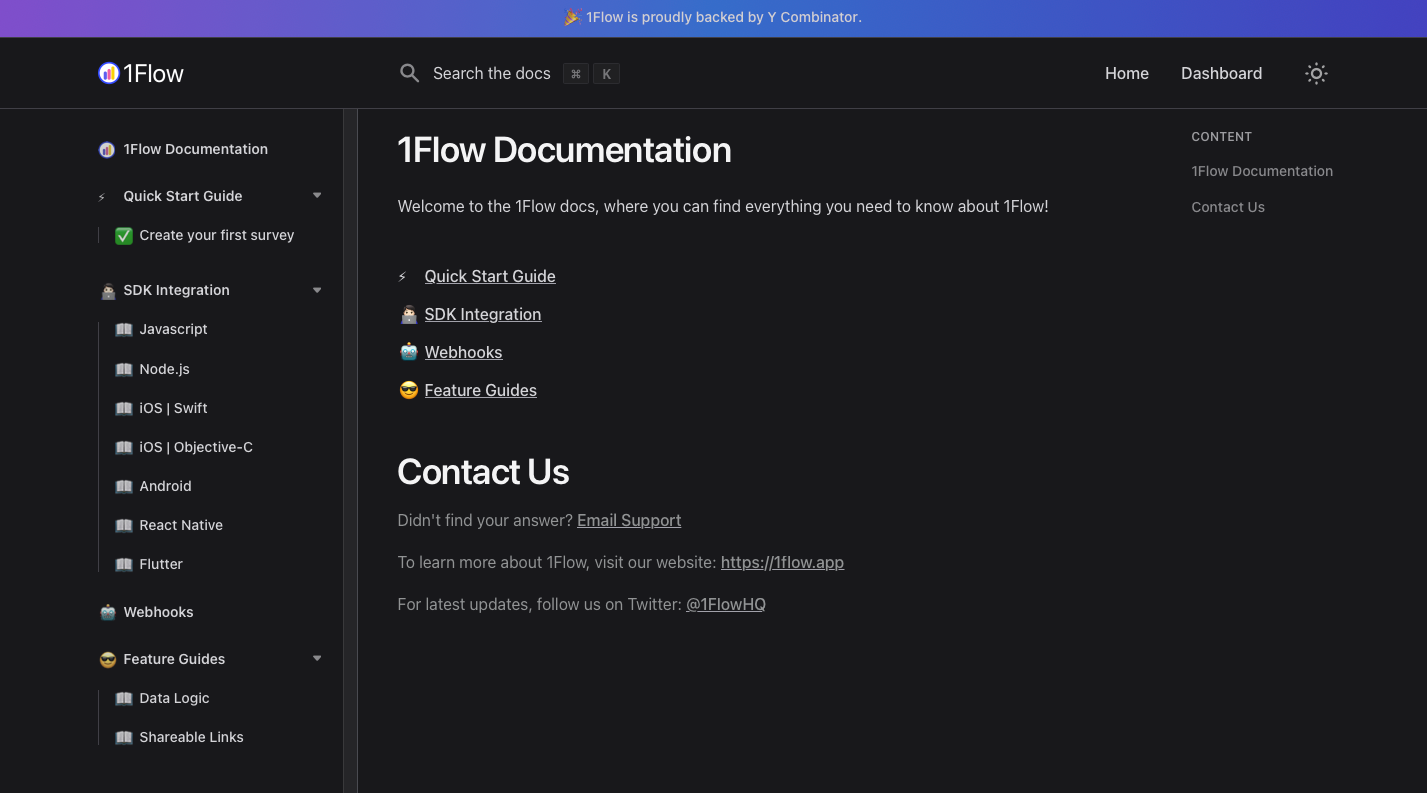Click the 1Flow logo icon in header
This screenshot has height=793, width=1427.
[x=109, y=73]
